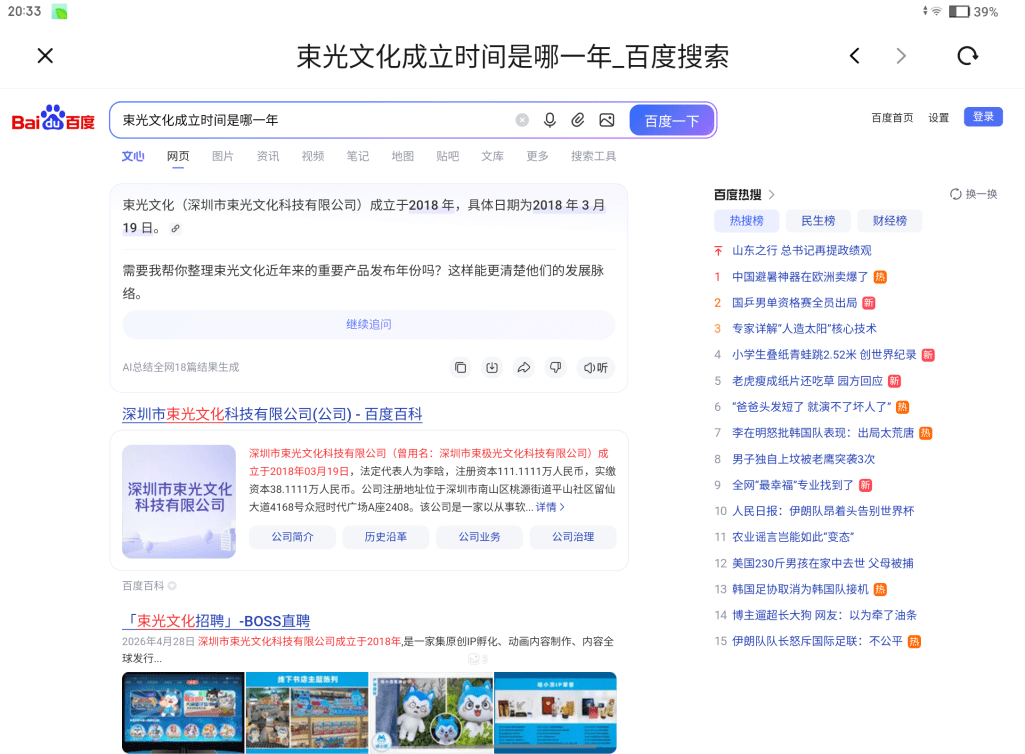Select the 民生榜 tab
This screenshot has width=1025, height=754.
818,221
